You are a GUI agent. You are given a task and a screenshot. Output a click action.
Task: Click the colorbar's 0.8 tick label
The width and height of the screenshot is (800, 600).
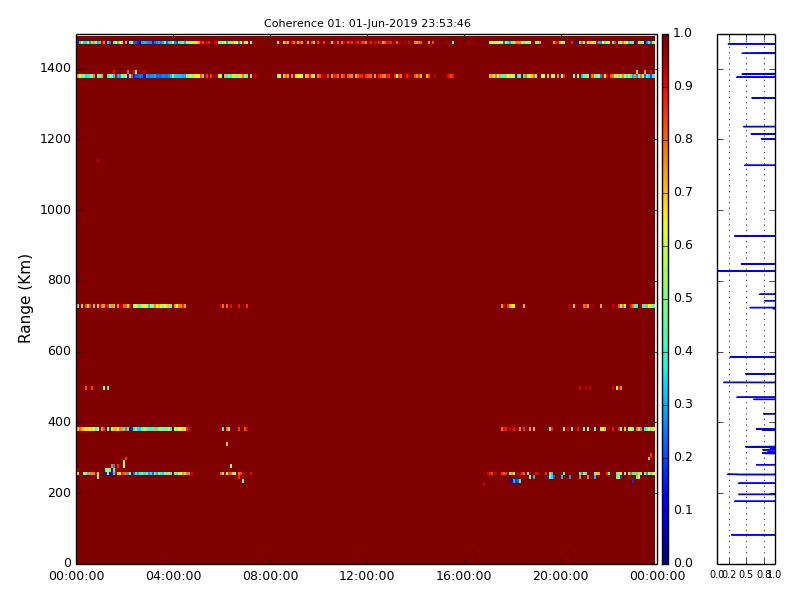click(x=683, y=139)
